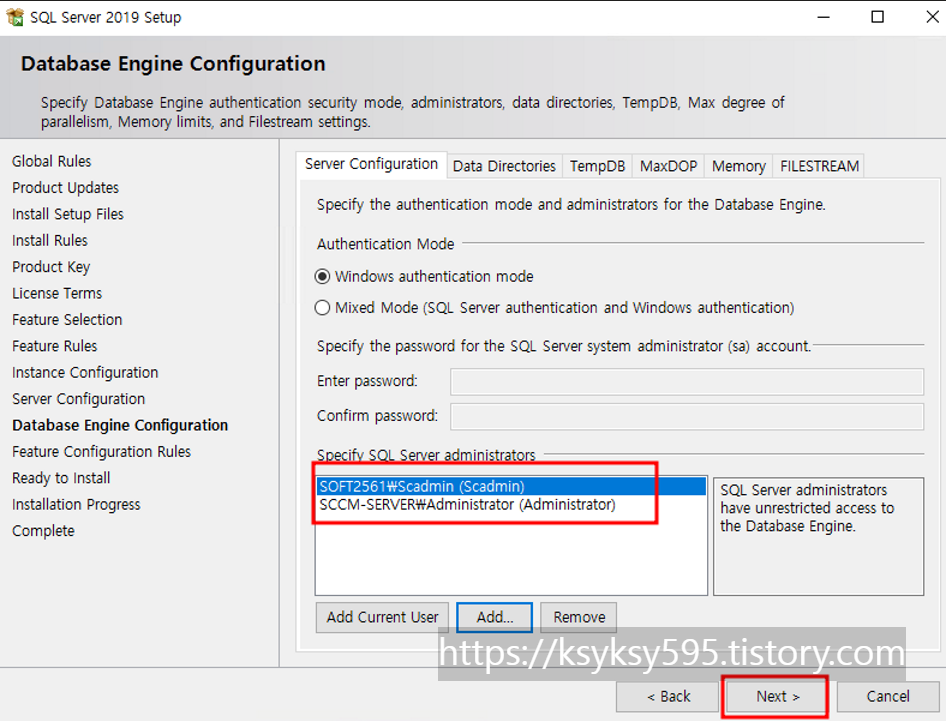Select Windows authentication mode radio button
This screenshot has height=721, width=946.
pyautogui.click(x=323, y=276)
